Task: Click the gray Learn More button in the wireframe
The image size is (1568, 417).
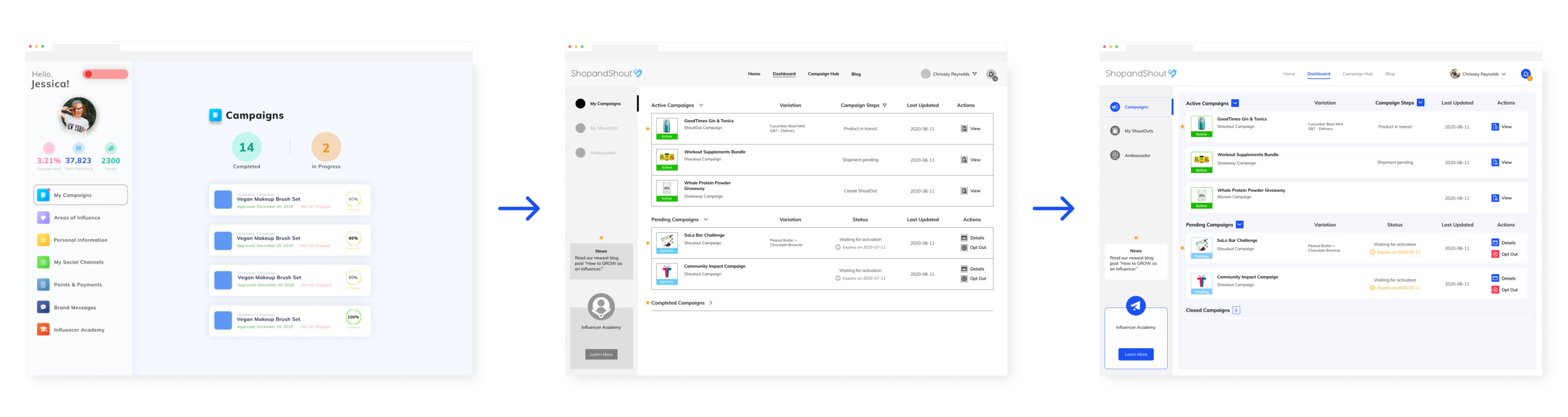Action: point(601,354)
